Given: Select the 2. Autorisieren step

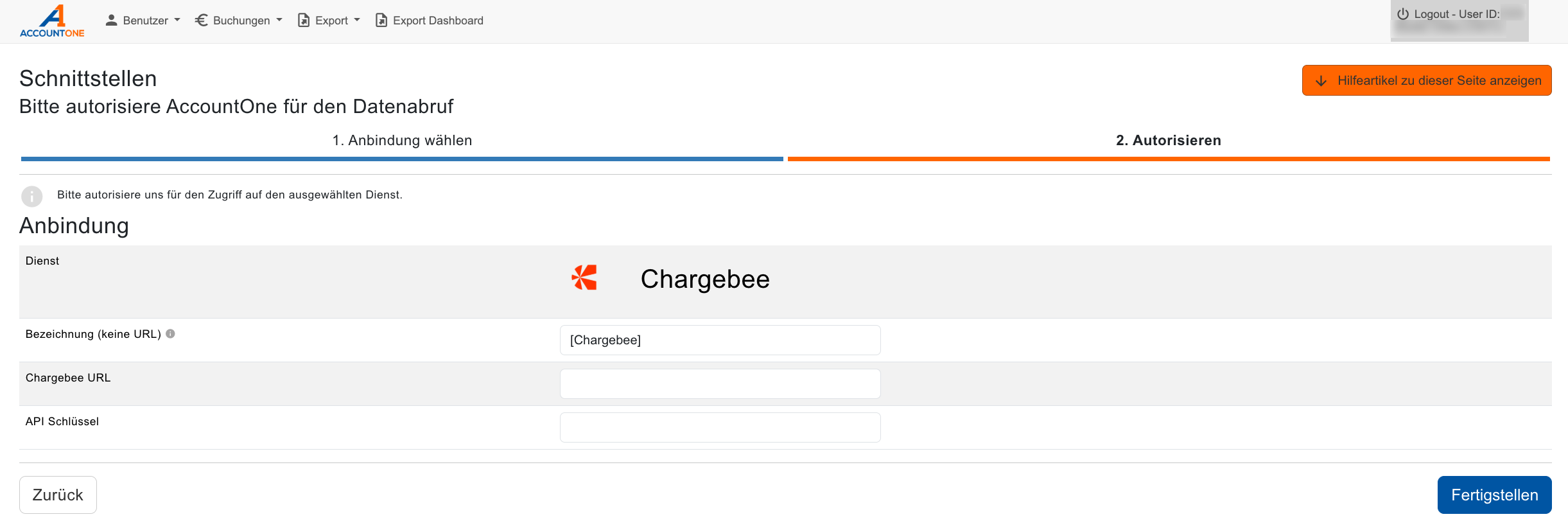Looking at the screenshot, I should coord(1168,141).
